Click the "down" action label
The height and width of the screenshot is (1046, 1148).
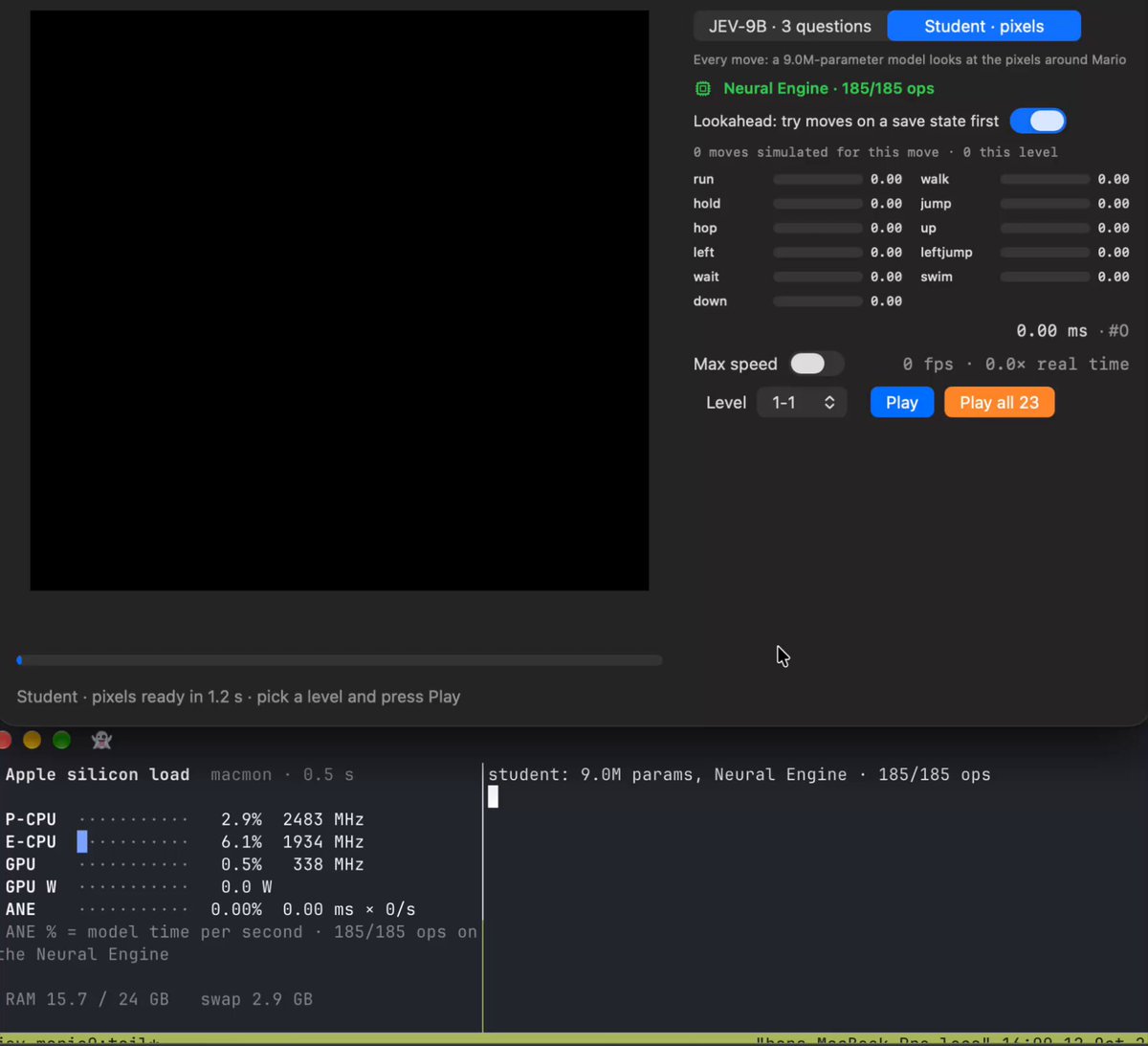[710, 301]
